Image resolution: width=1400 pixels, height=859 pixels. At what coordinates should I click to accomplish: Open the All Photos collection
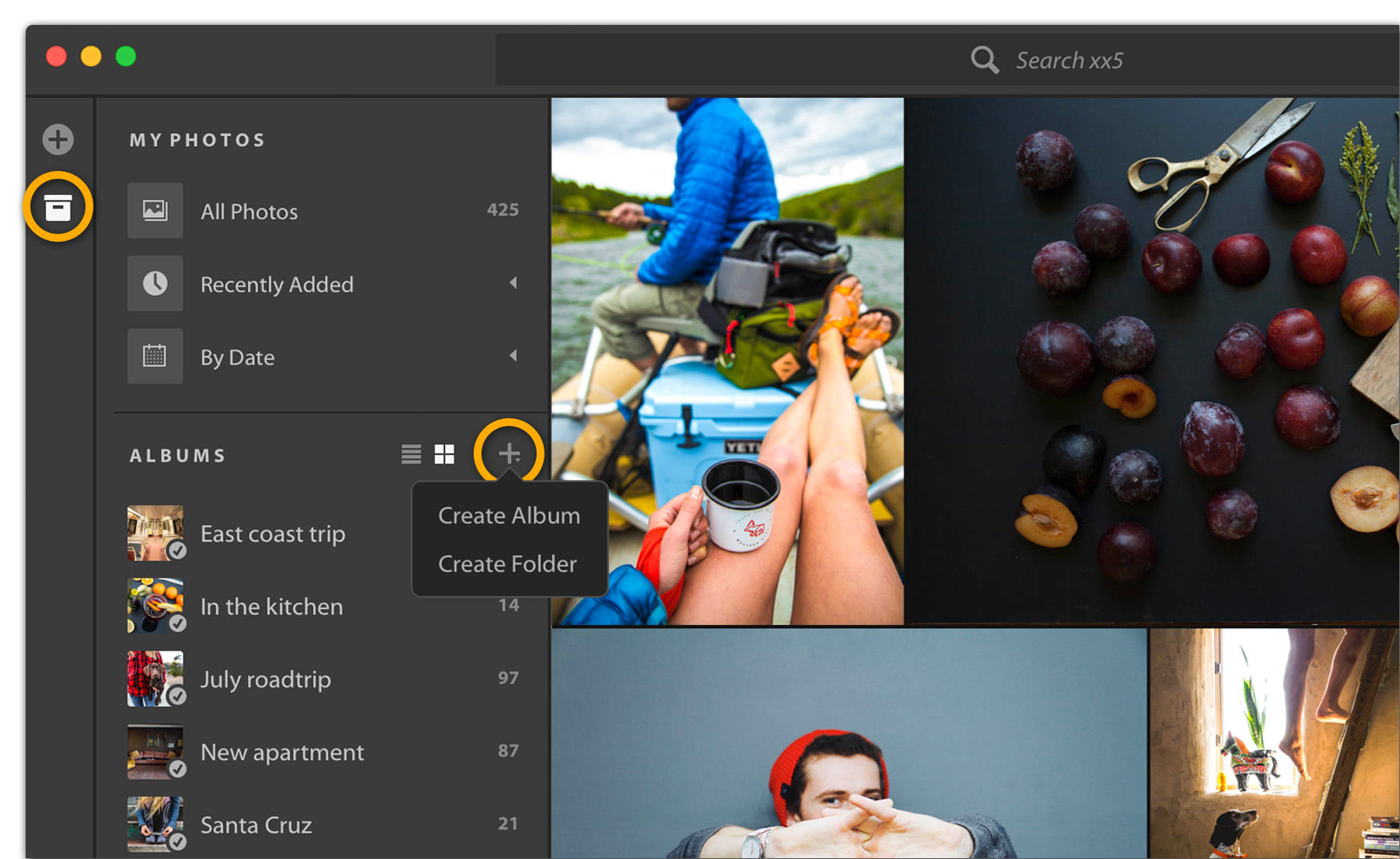[249, 211]
